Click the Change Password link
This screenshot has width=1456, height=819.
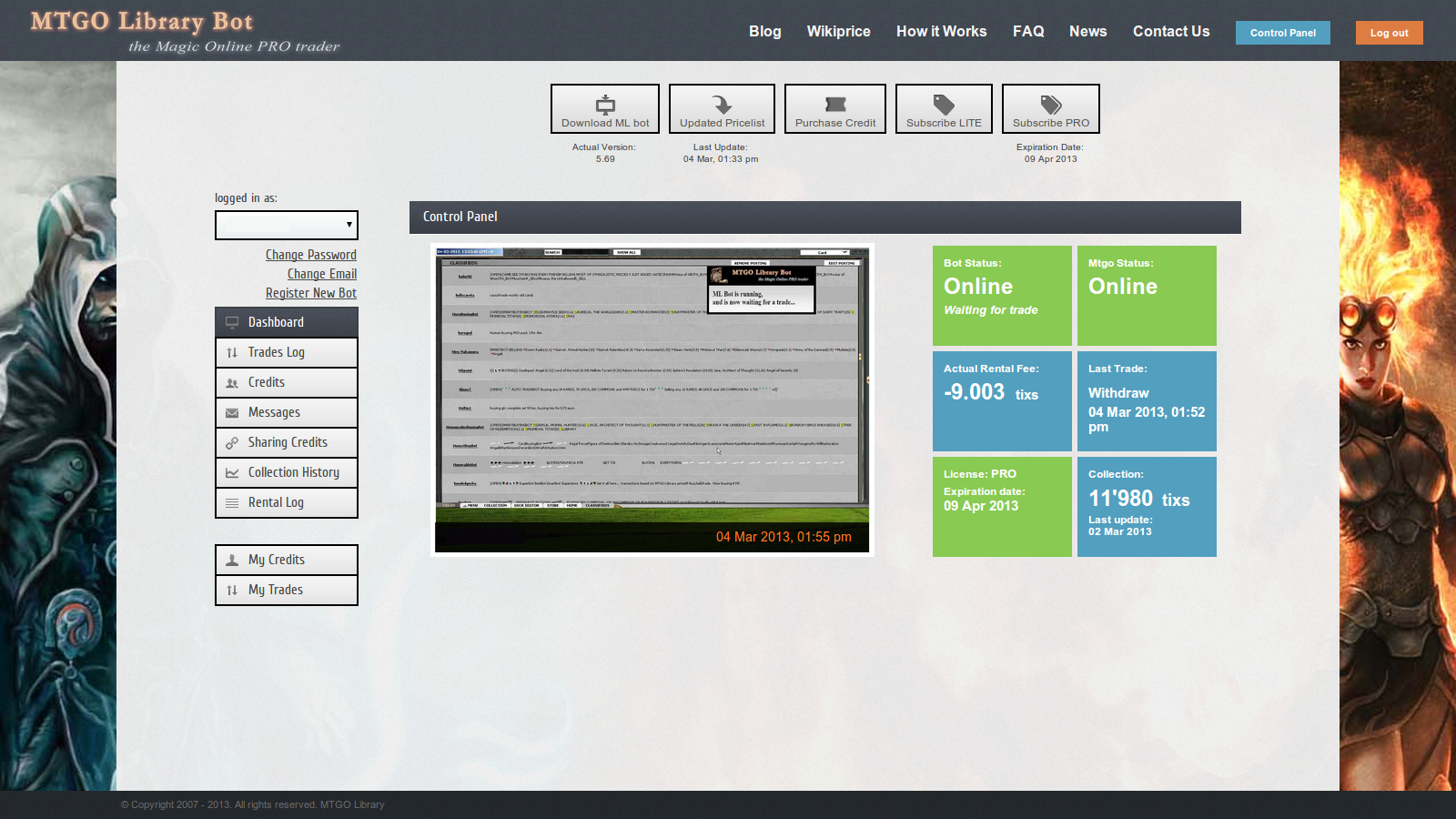tap(311, 255)
